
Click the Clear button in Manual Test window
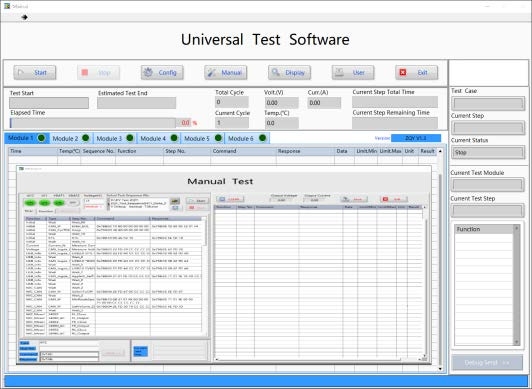click(x=230, y=199)
